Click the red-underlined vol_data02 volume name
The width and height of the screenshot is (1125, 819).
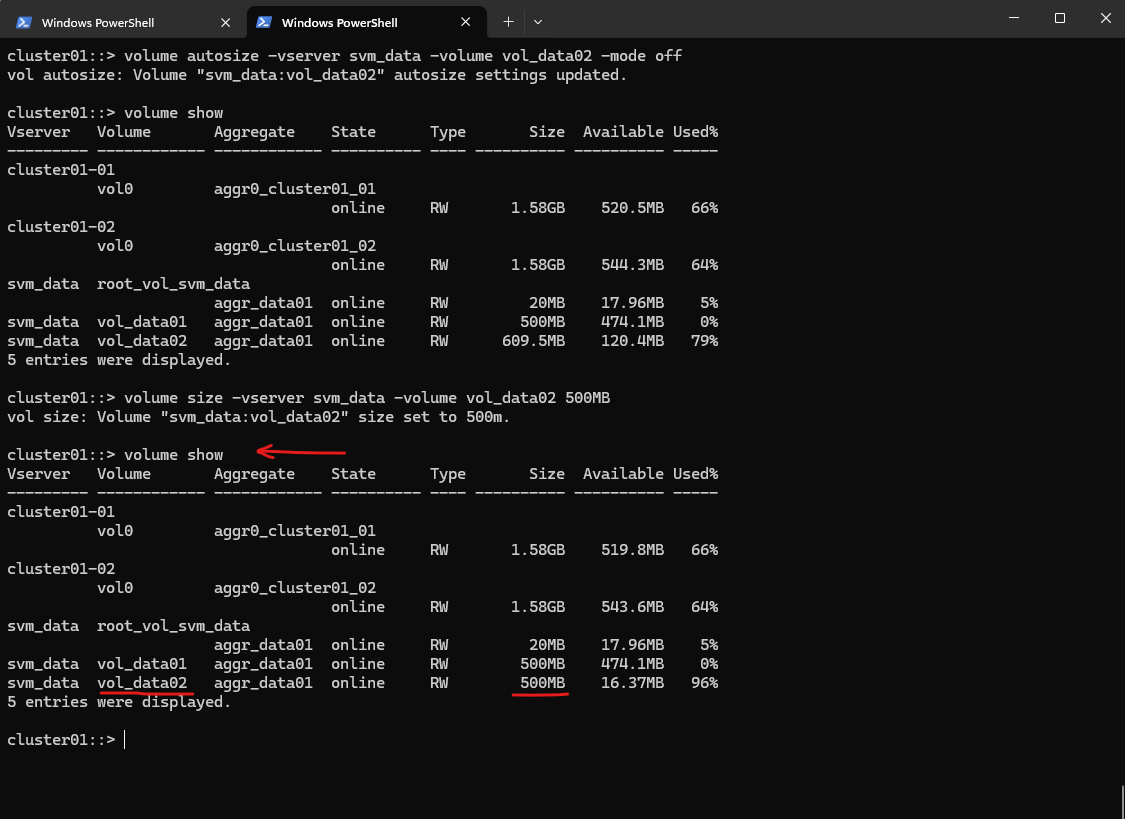pos(143,683)
